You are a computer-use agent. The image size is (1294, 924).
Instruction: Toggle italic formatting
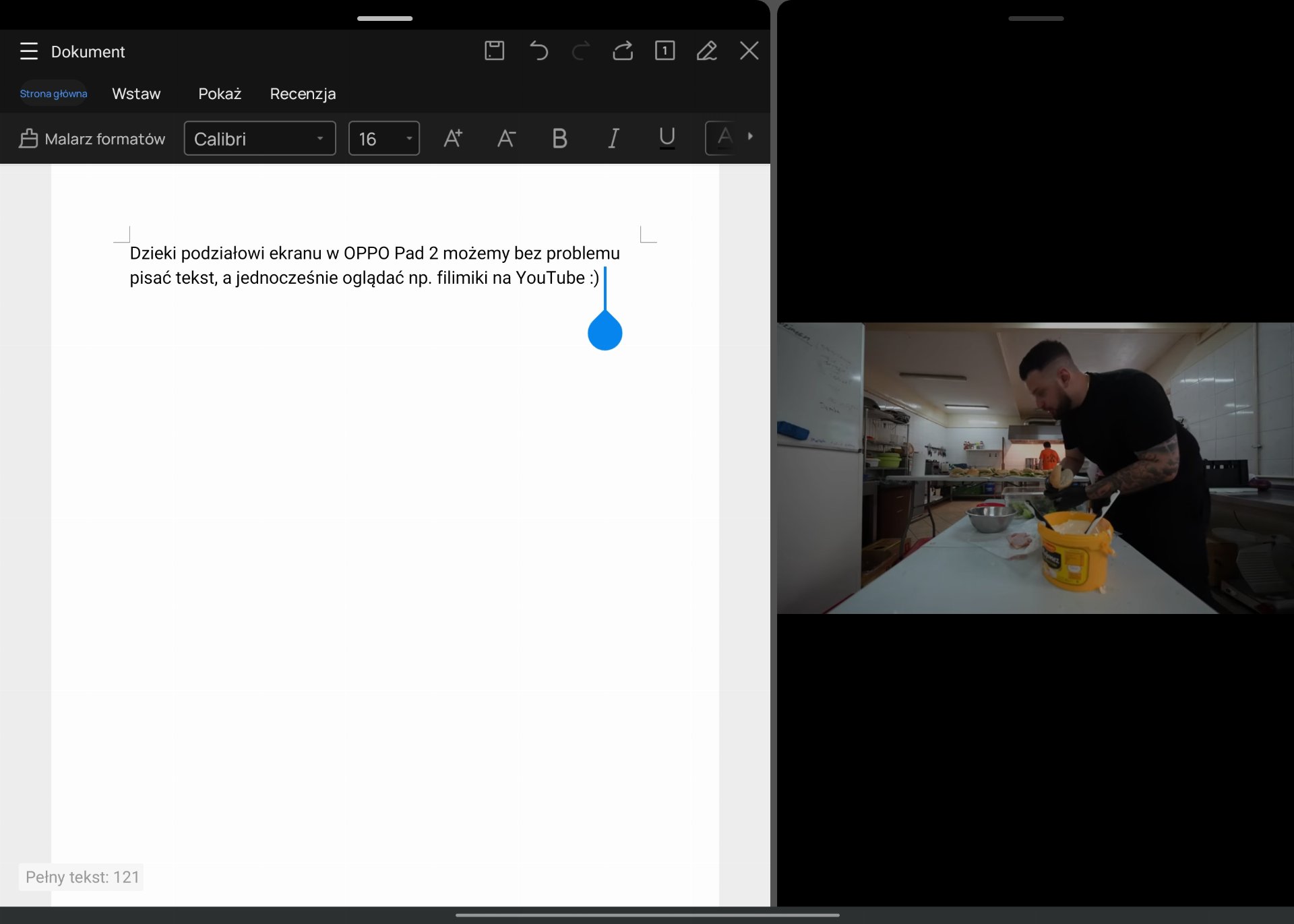[x=613, y=139]
